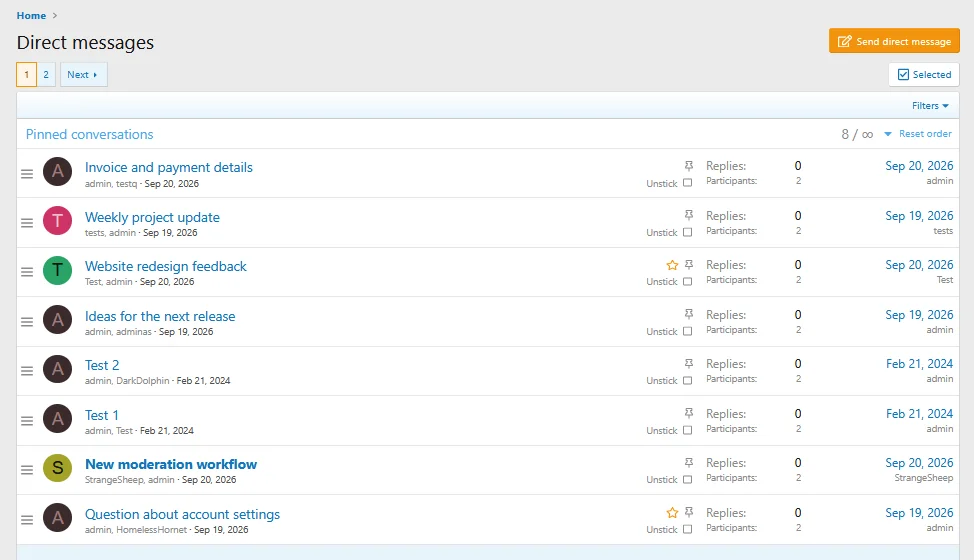The image size is (974, 560).
Task: Click star icon on Website redesign feedback
Action: coord(672,265)
